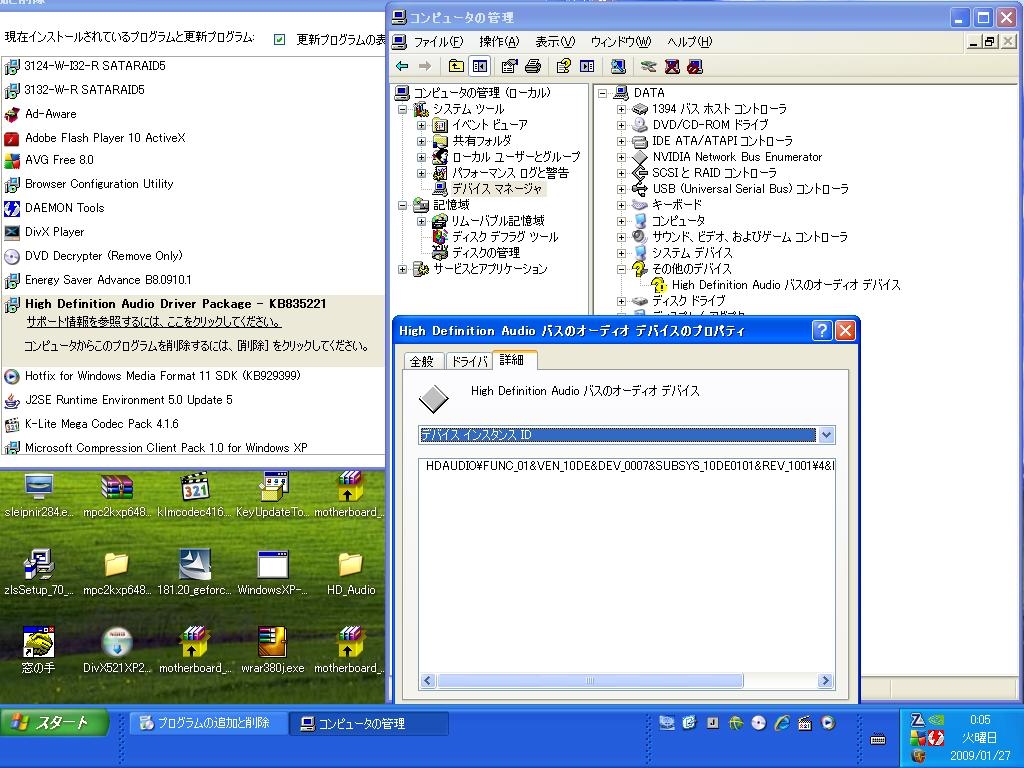Open the Device Instance ID dropdown
Screen dimensions: 1024x768
[825, 435]
